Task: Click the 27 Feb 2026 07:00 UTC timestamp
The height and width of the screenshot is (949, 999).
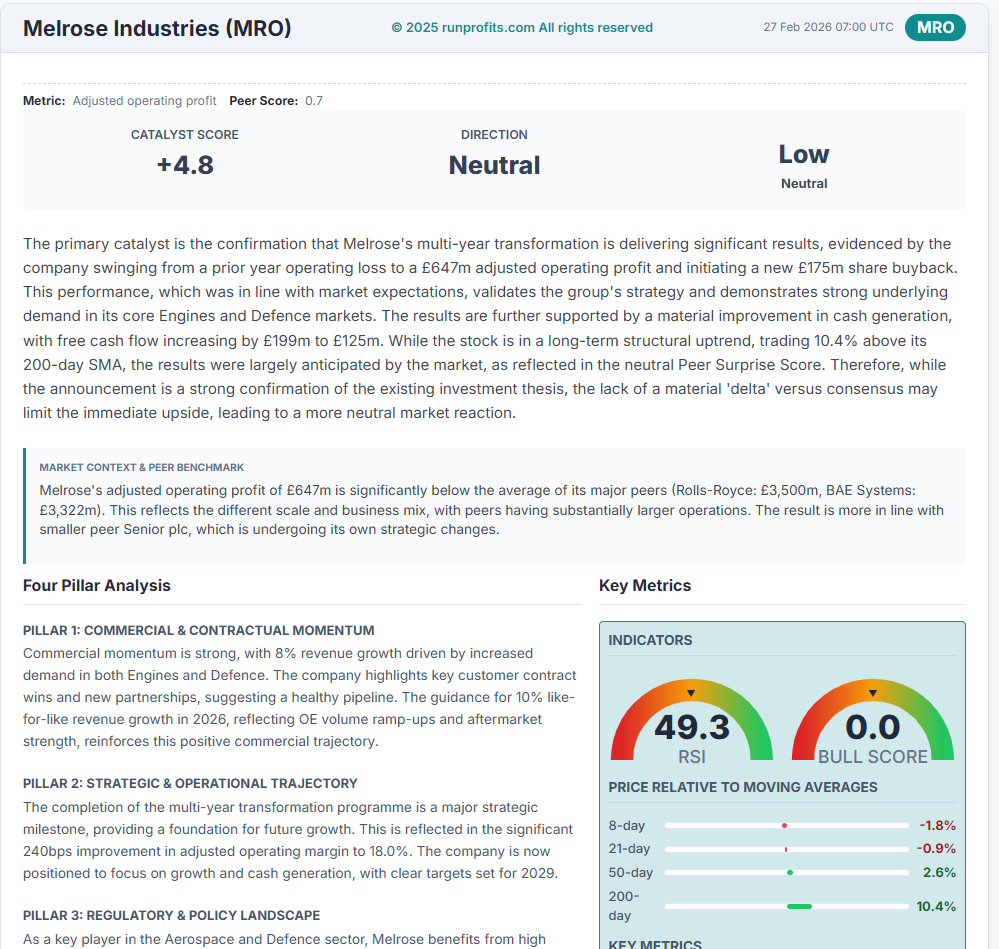Action: point(828,27)
